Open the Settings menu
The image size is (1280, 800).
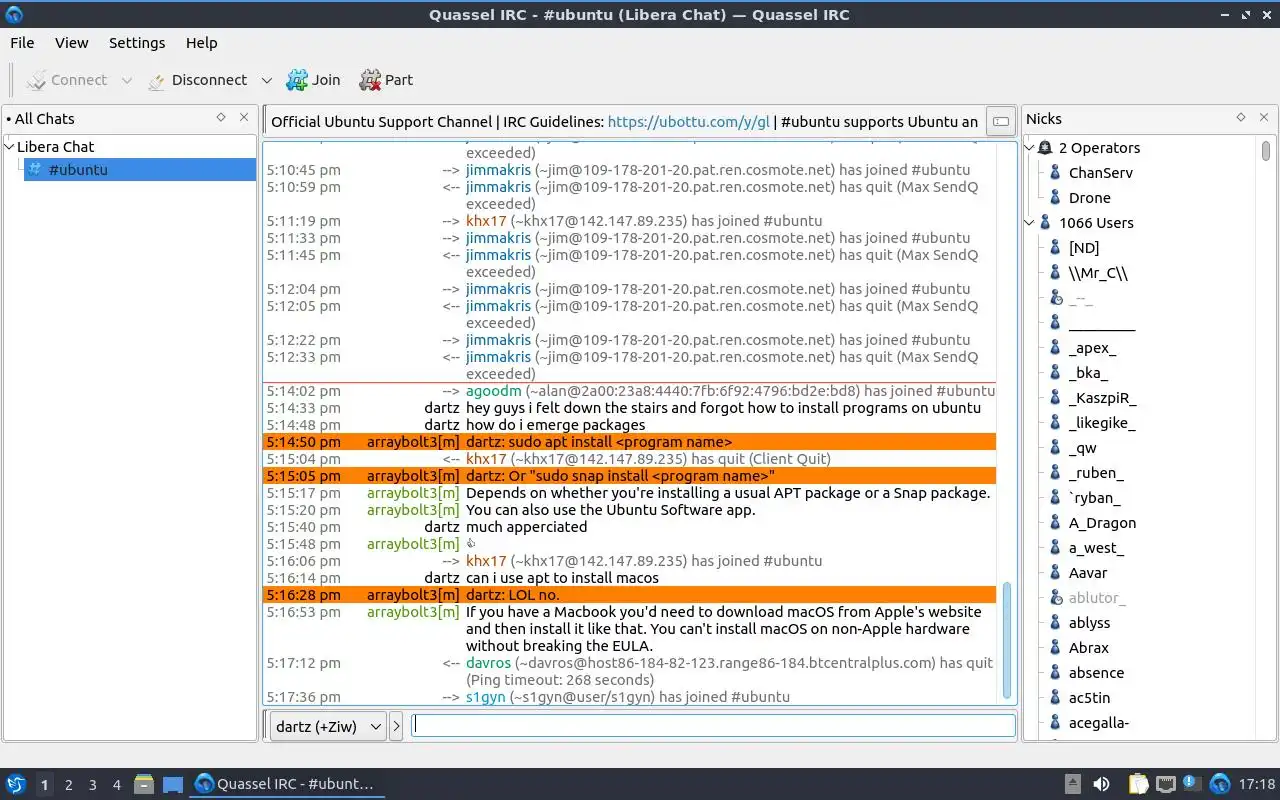(x=137, y=43)
